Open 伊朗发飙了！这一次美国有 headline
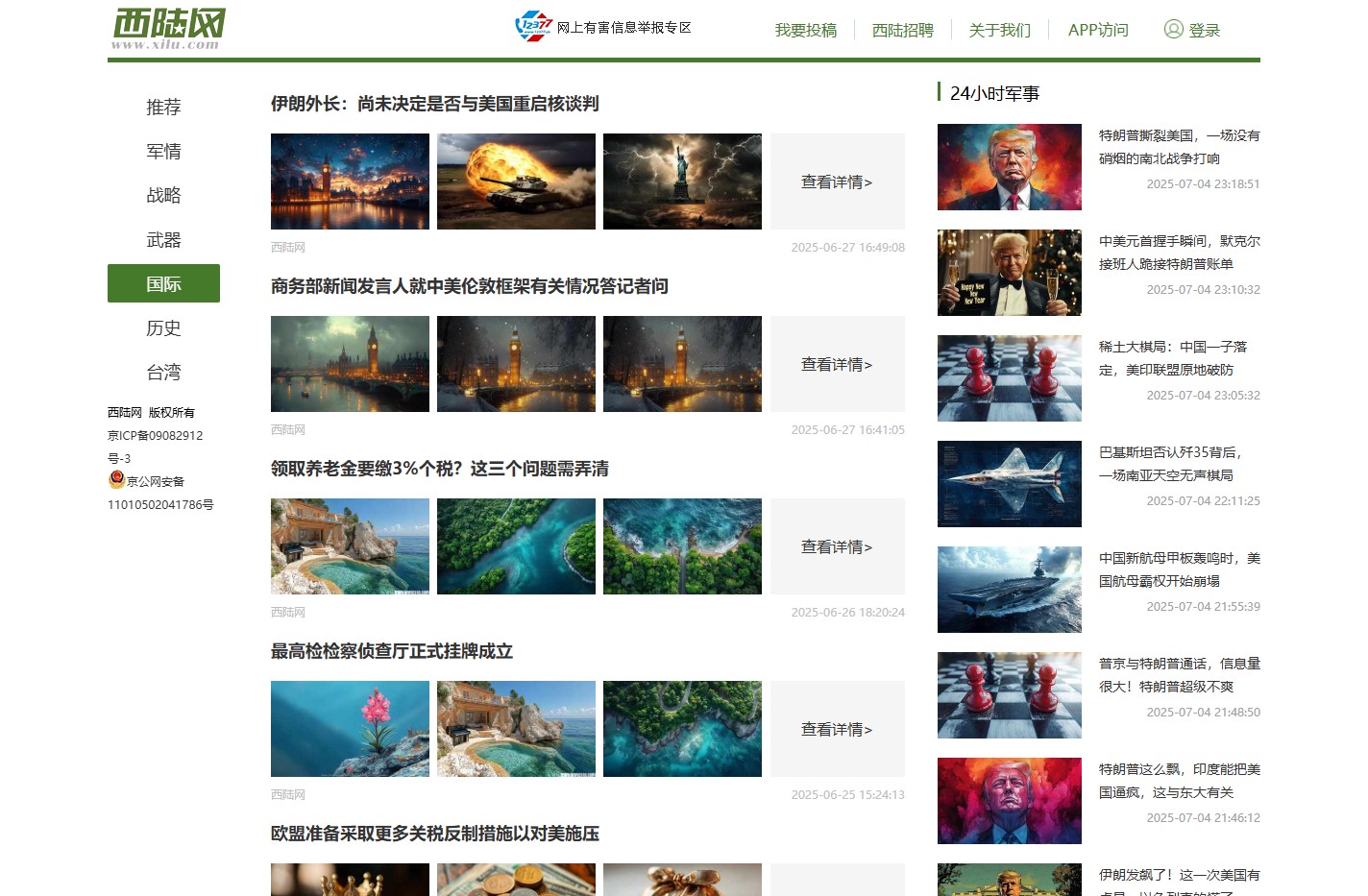Screen dimensions: 1368x896 tap(1180, 882)
